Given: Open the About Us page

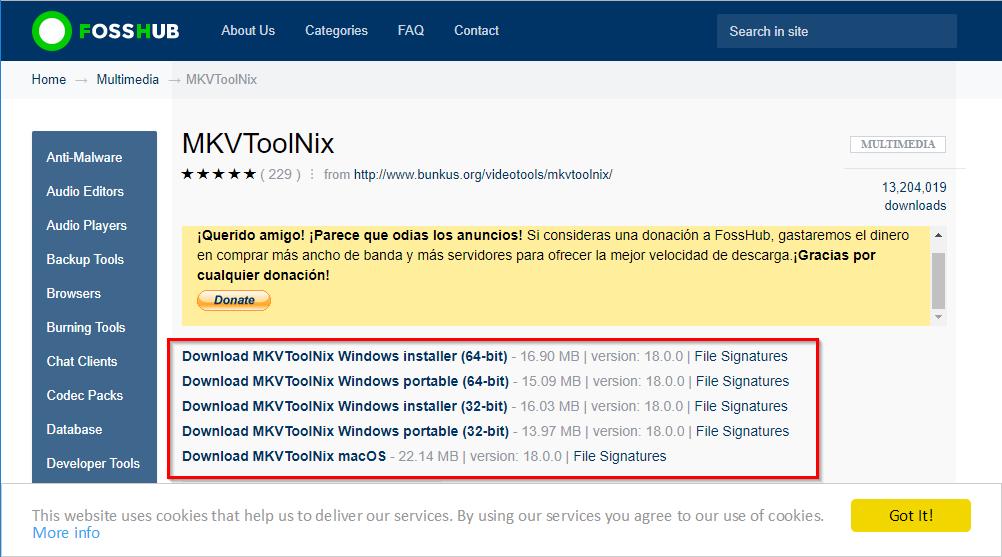Looking at the screenshot, I should coord(248,30).
